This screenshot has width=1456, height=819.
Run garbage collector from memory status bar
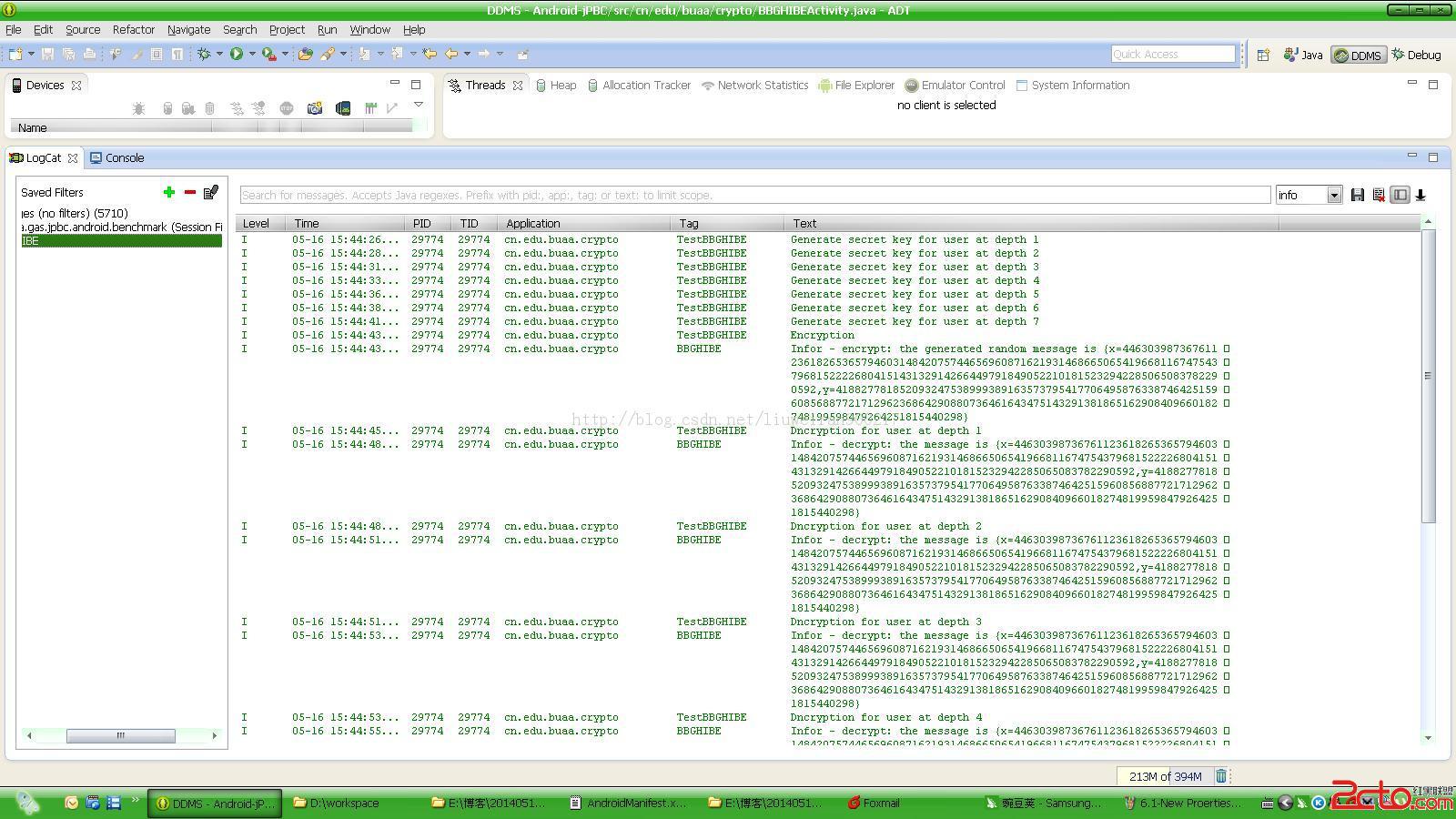click(1221, 776)
